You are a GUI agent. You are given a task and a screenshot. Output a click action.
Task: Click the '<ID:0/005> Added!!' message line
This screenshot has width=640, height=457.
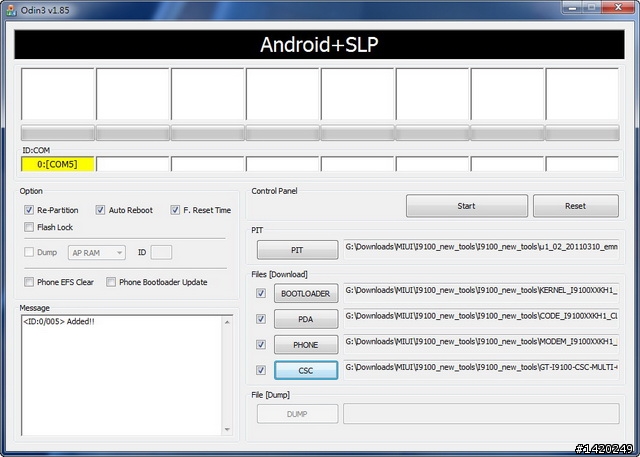click(x=59, y=322)
